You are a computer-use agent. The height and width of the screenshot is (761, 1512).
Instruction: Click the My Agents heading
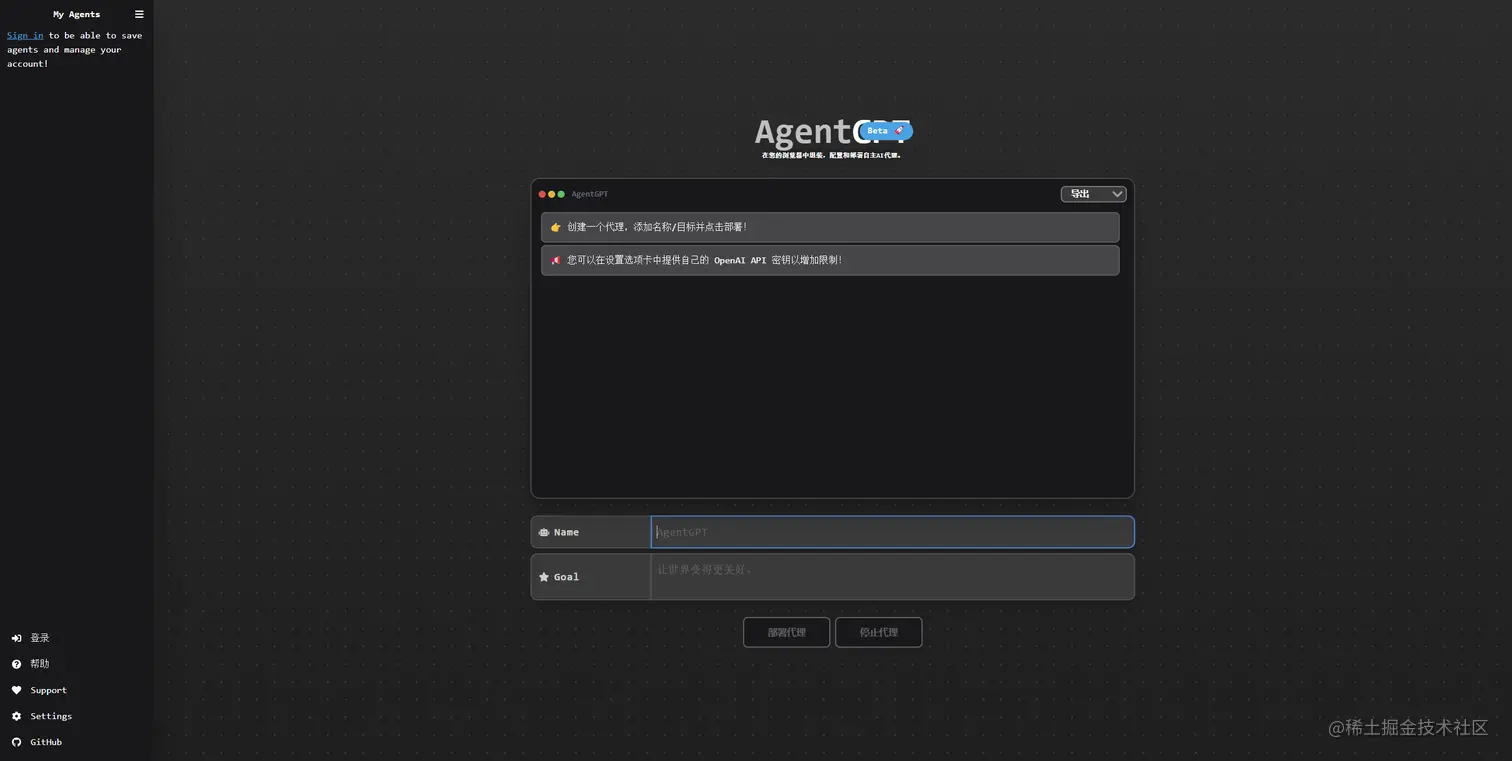(x=76, y=14)
